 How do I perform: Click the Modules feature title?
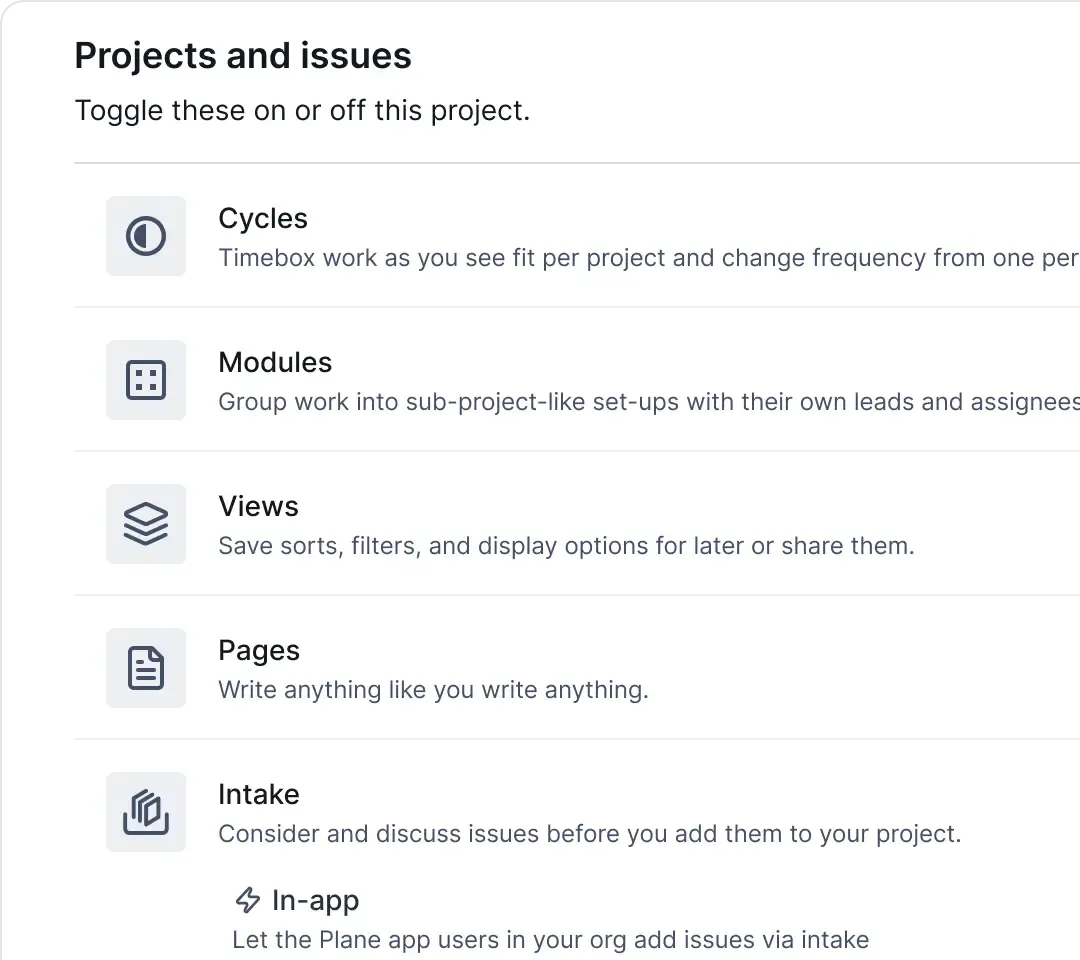[x=274, y=362]
